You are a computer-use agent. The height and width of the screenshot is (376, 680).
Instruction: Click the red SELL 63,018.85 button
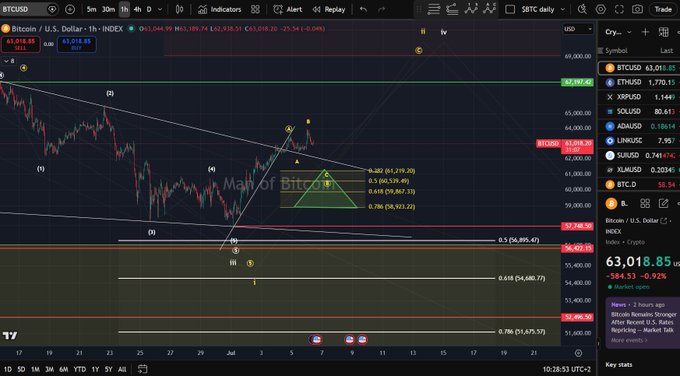point(21,44)
